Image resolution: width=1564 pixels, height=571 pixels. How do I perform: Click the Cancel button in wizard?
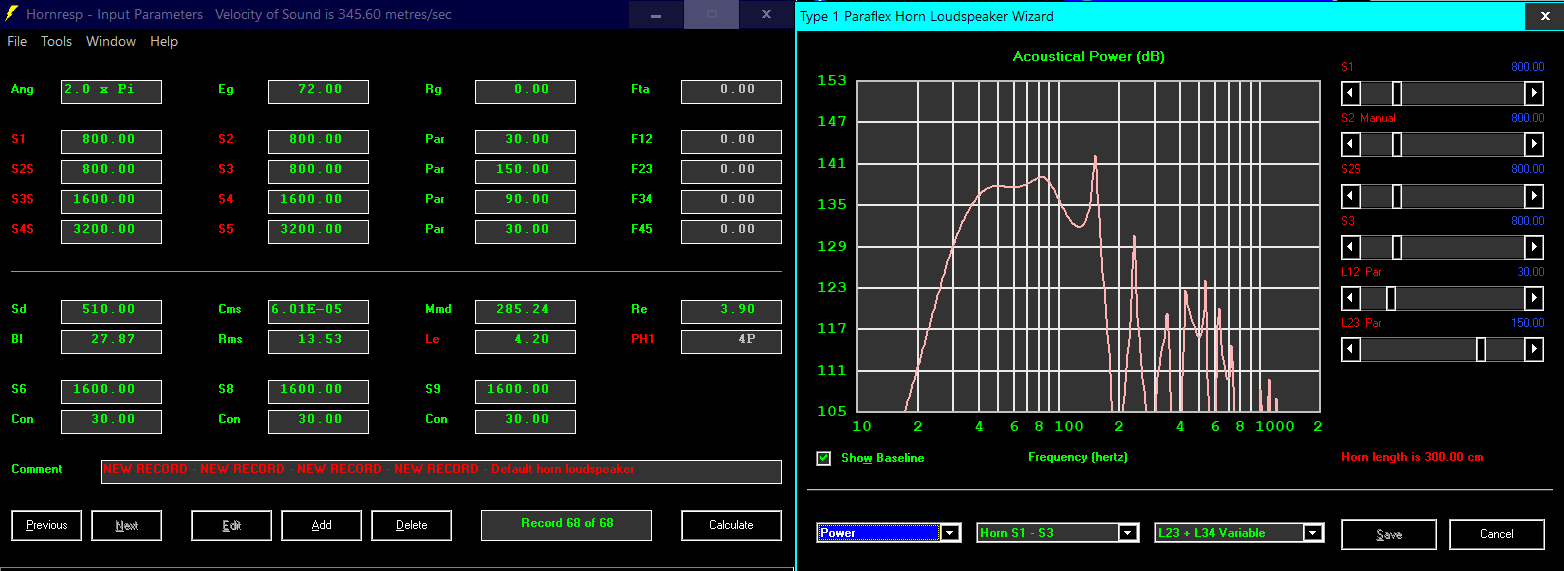point(1496,534)
